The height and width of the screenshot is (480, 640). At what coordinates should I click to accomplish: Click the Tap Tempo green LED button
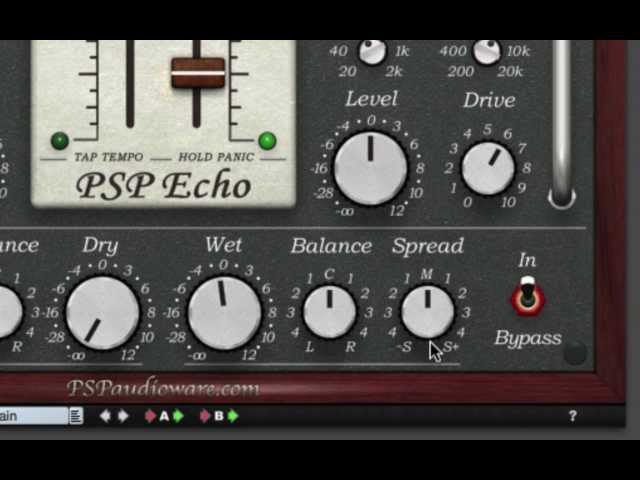[x=60, y=141]
